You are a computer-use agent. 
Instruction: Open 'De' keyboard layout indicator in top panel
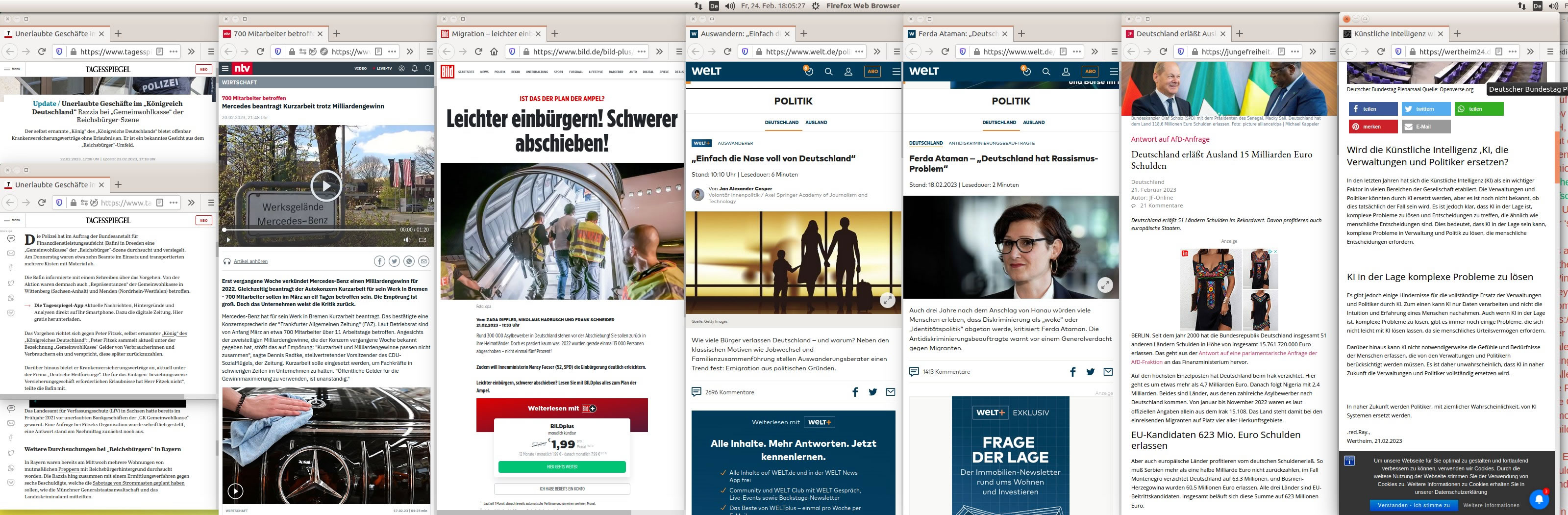(x=714, y=5)
